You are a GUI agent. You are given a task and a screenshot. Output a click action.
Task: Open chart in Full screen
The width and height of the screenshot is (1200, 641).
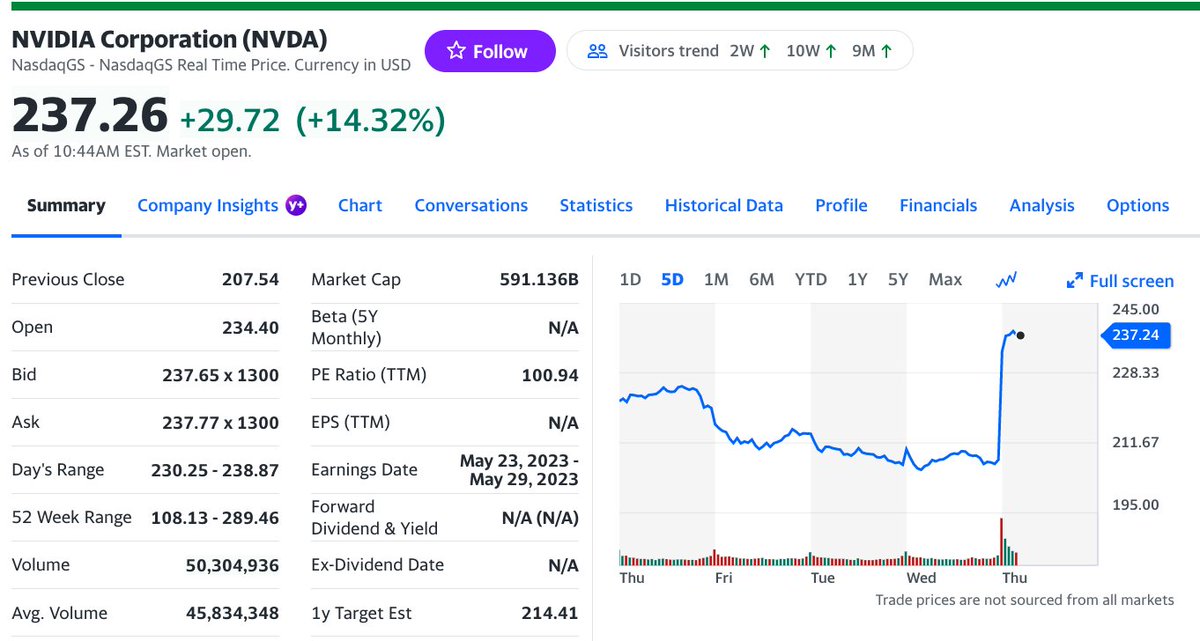pyautogui.click(x=1120, y=281)
